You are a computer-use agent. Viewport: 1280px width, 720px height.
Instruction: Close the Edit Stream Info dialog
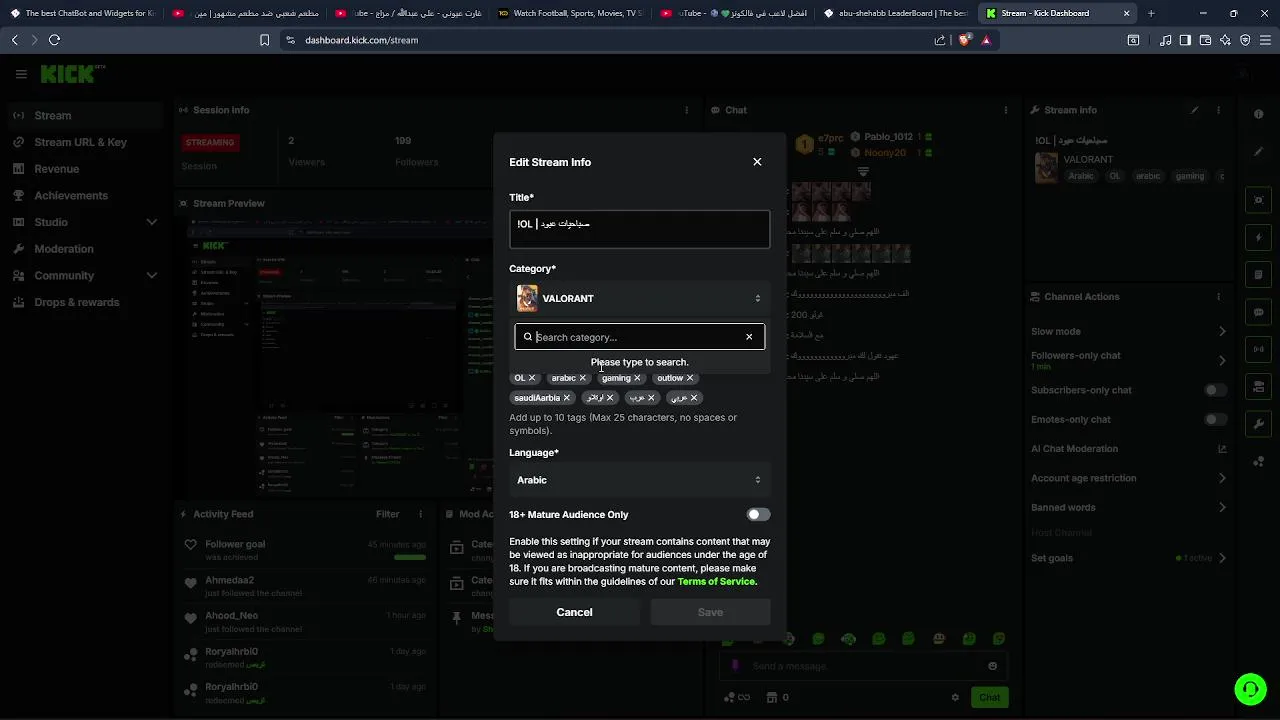[x=757, y=162]
